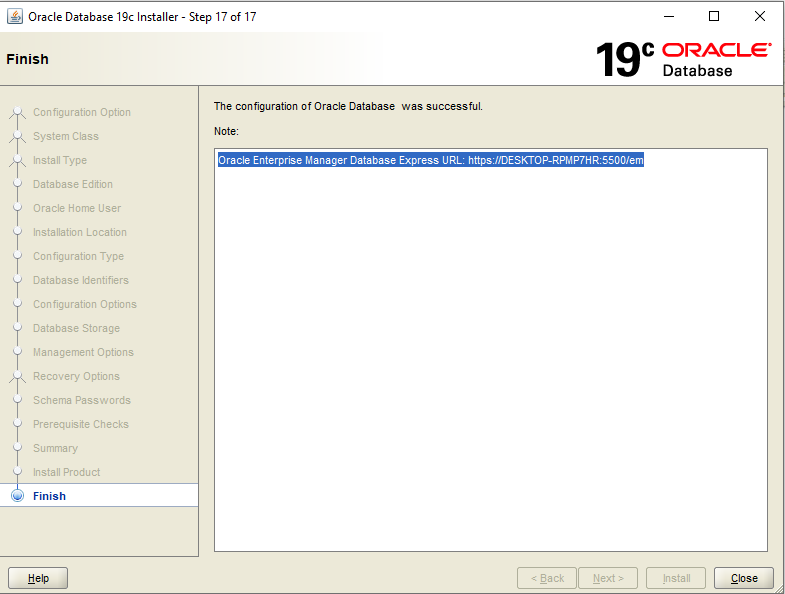Click the Configuration Type step
Viewport: 785px width, 594px height.
[78, 256]
